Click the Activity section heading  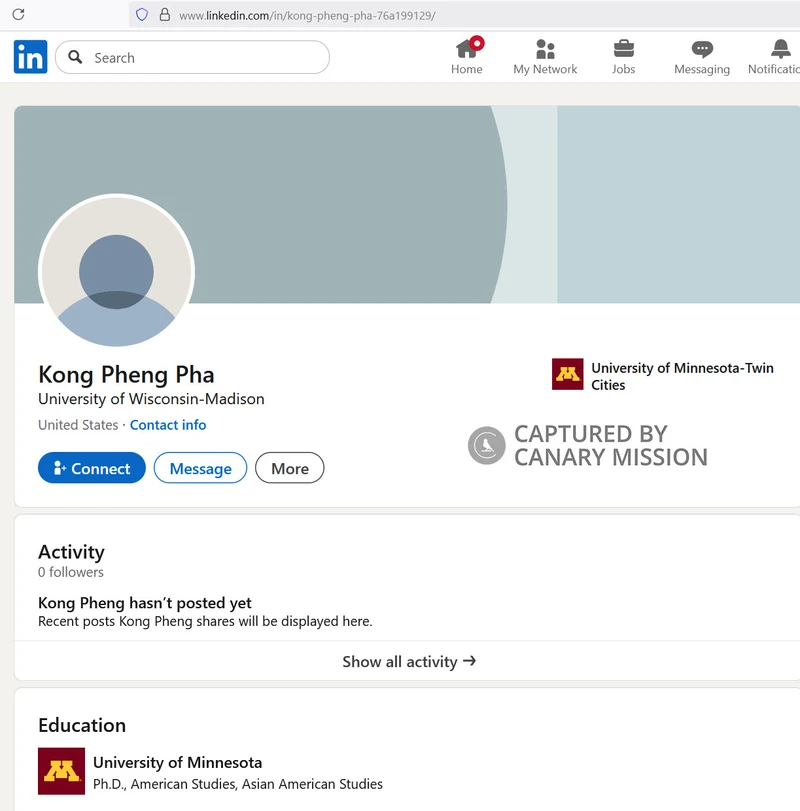pyautogui.click(x=71, y=552)
